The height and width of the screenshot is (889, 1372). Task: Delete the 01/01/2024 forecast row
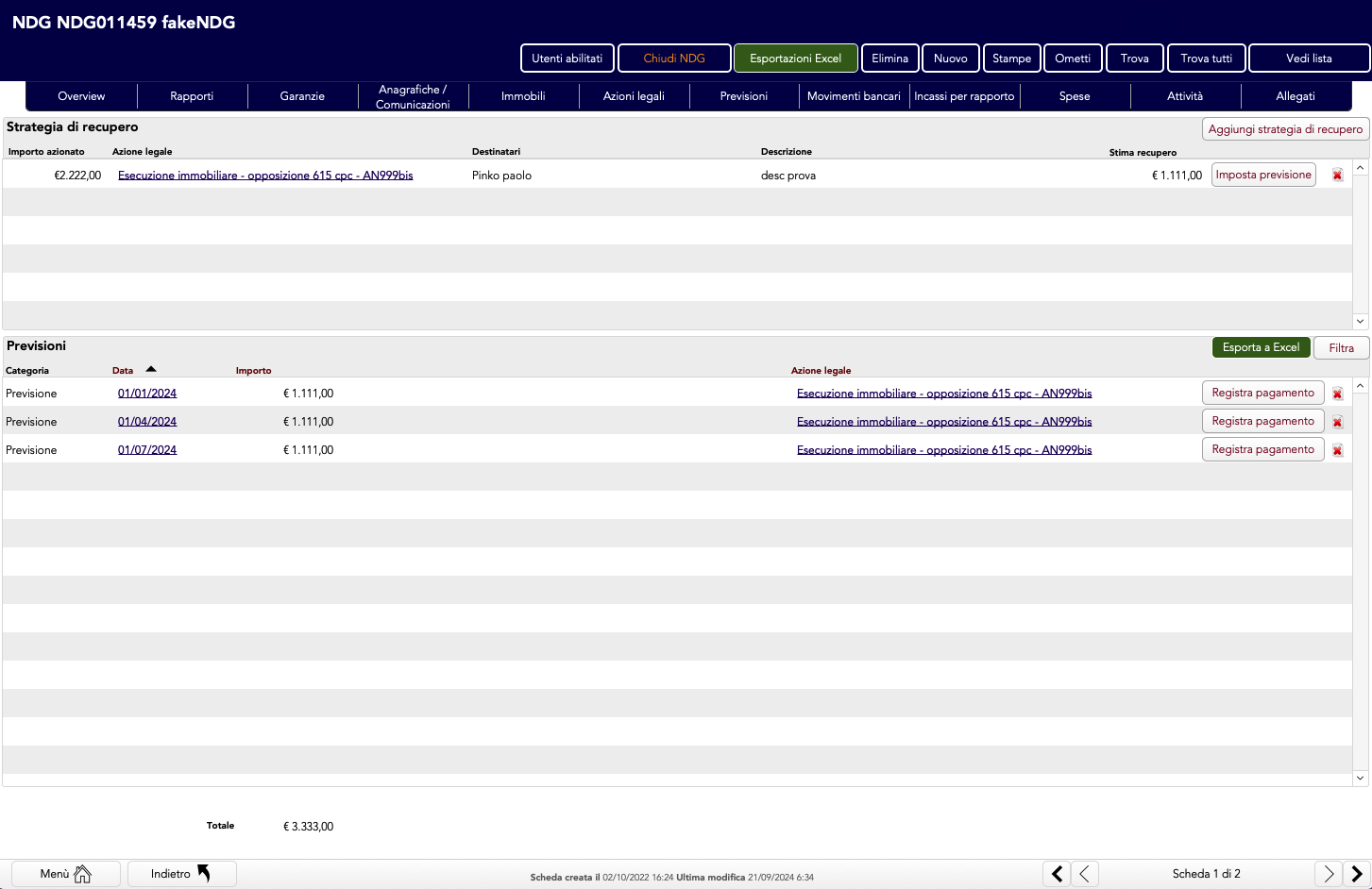[x=1337, y=394]
